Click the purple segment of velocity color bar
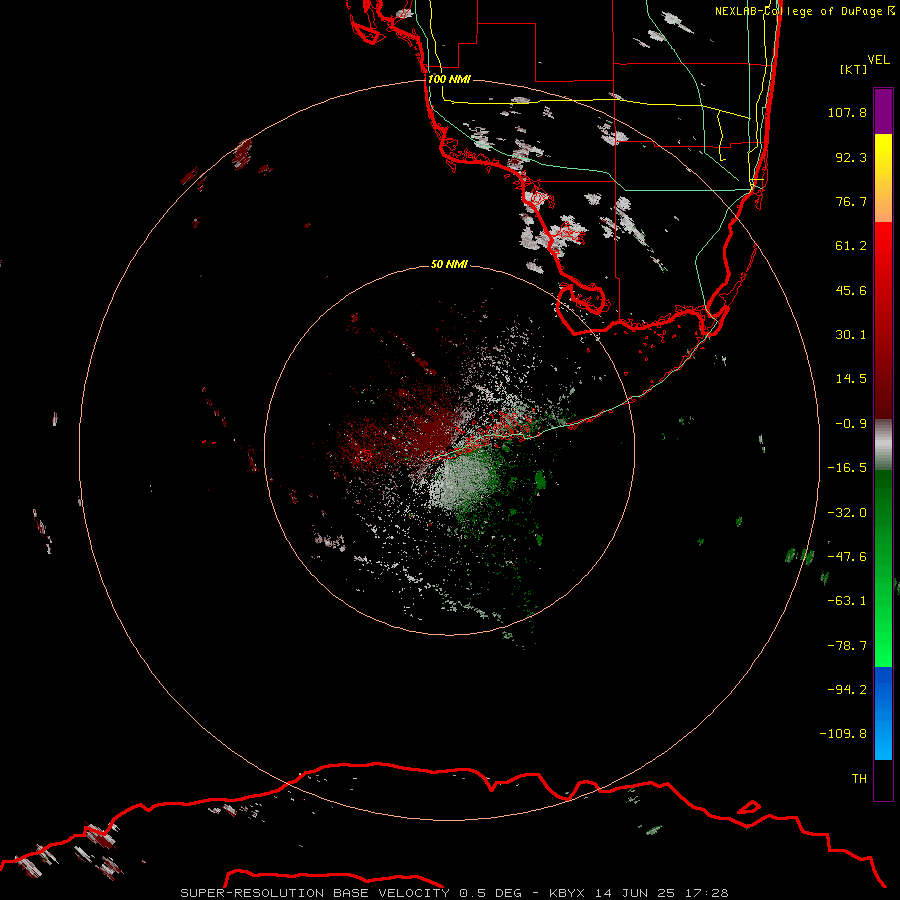Image resolution: width=900 pixels, height=900 pixels. click(x=883, y=111)
